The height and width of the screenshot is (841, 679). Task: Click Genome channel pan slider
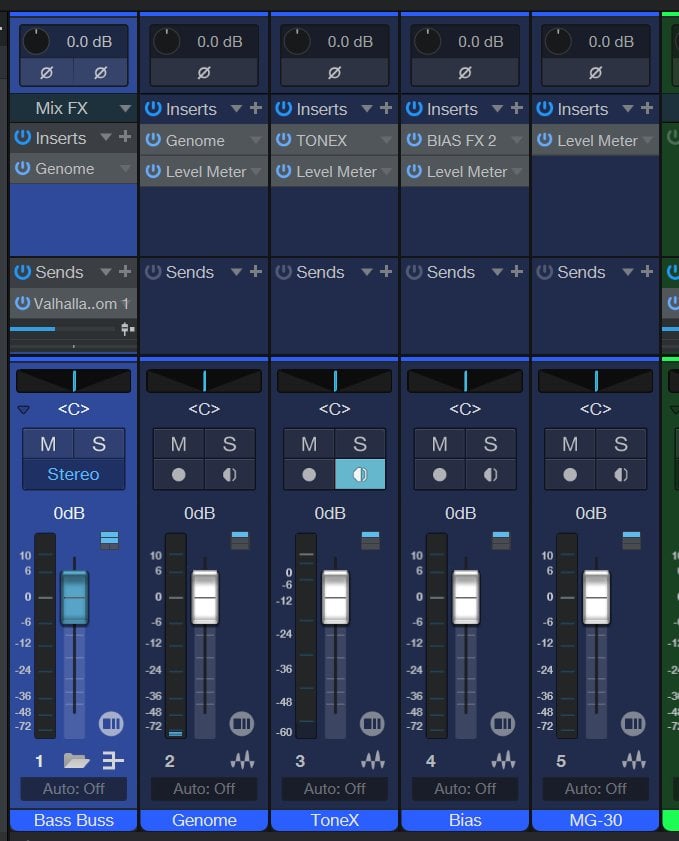[x=204, y=381]
